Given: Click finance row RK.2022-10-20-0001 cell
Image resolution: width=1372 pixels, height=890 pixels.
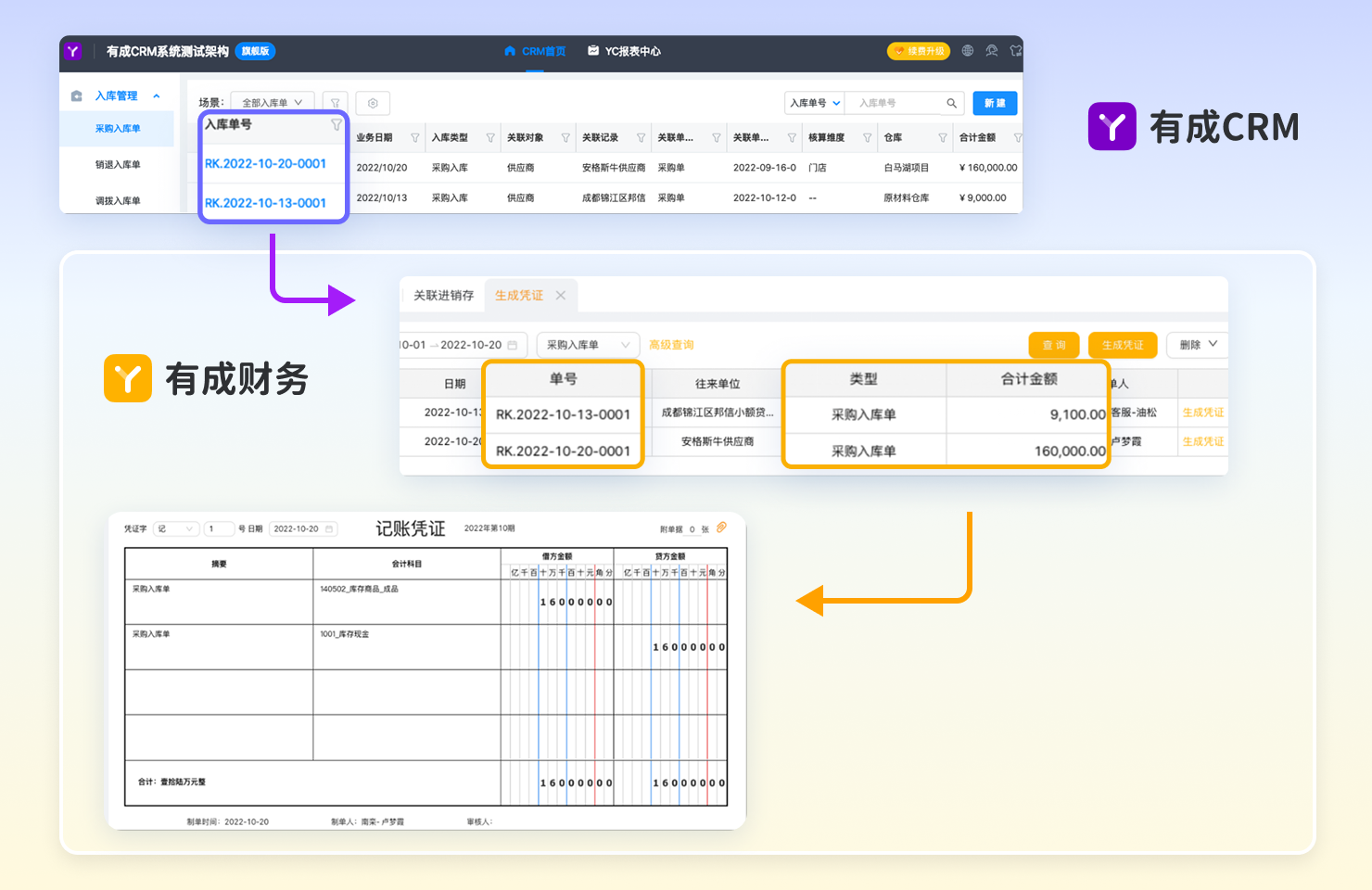Looking at the screenshot, I should coord(563,451).
